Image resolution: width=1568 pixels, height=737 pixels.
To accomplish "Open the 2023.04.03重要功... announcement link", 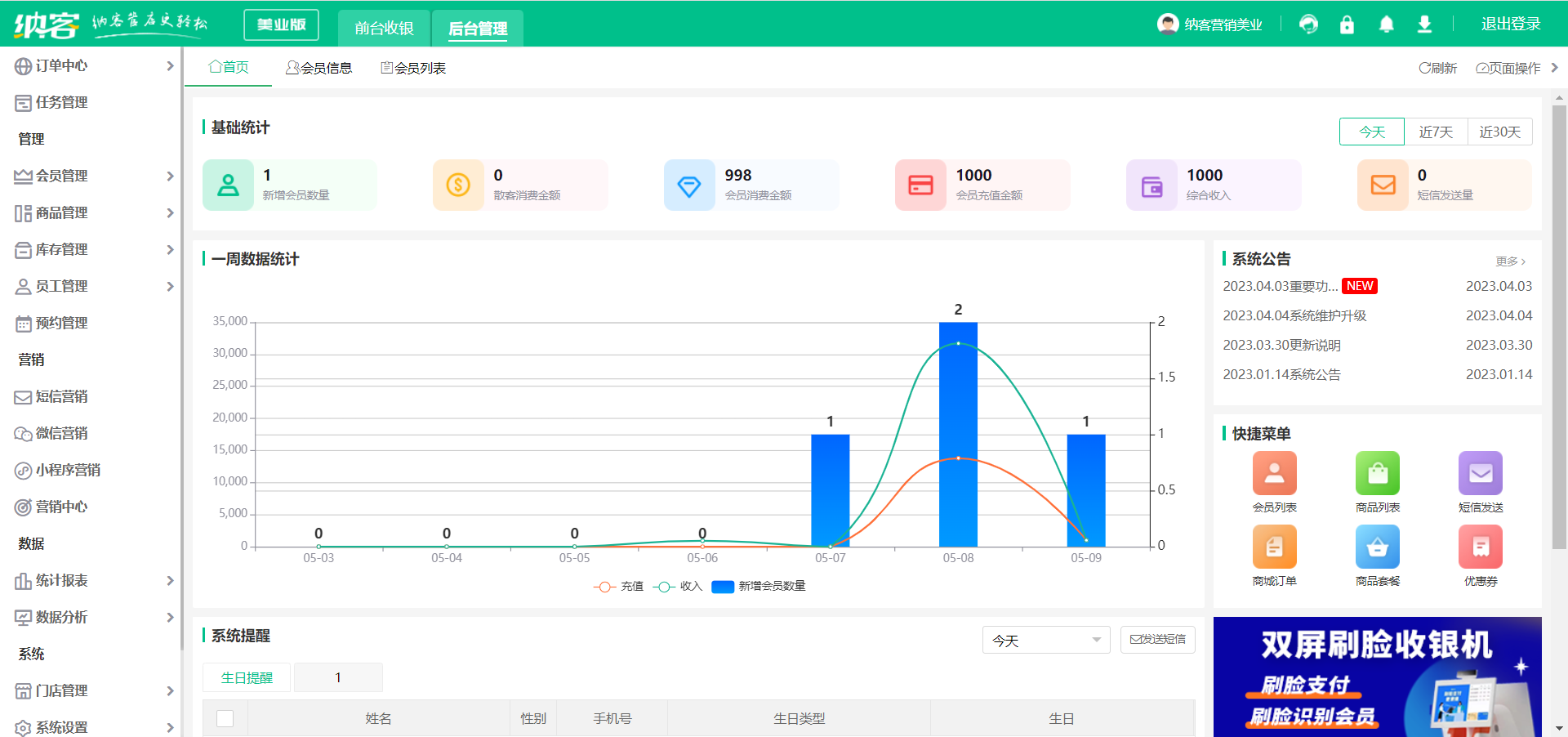I will (x=1280, y=286).
